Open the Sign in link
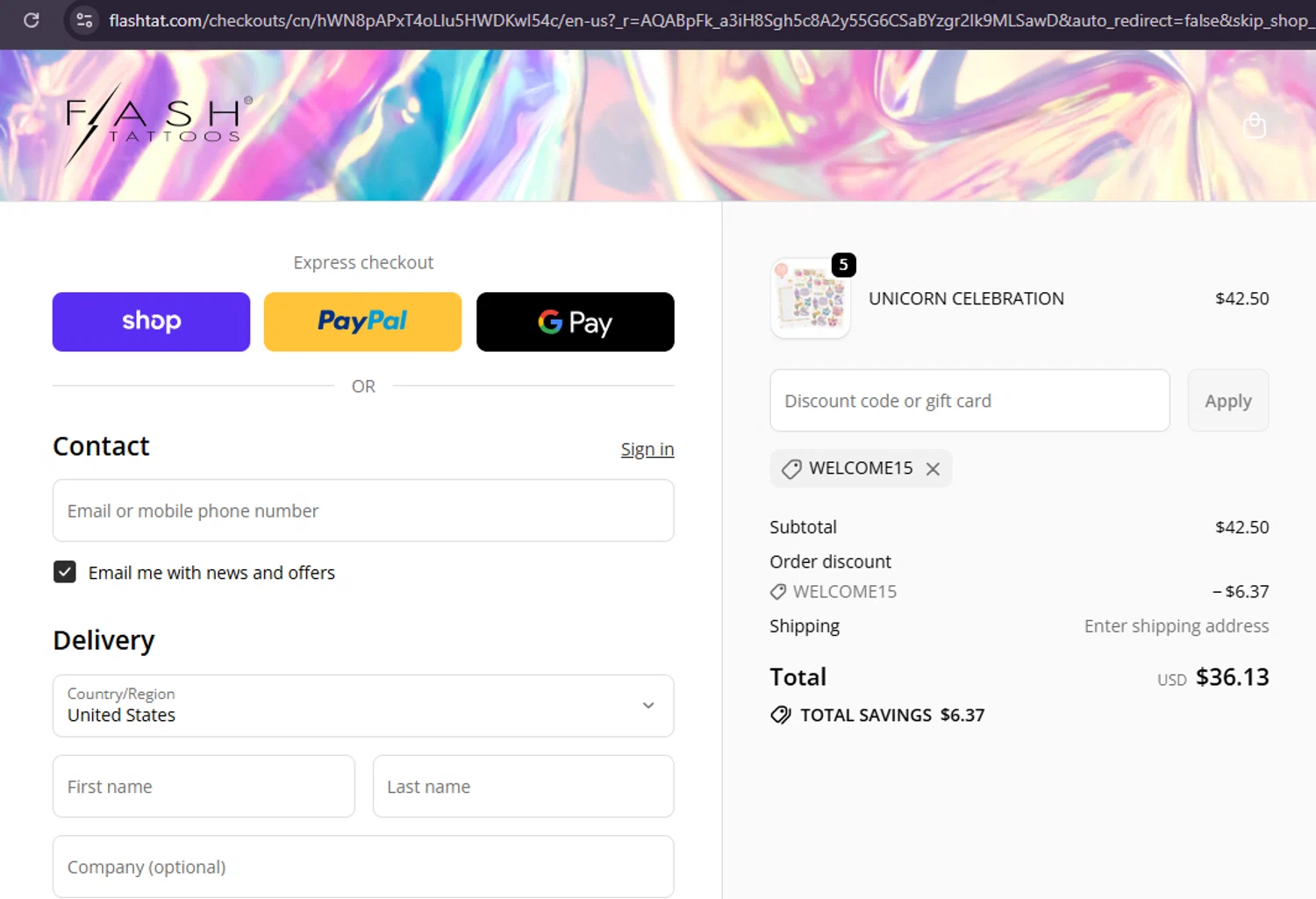 tap(647, 449)
